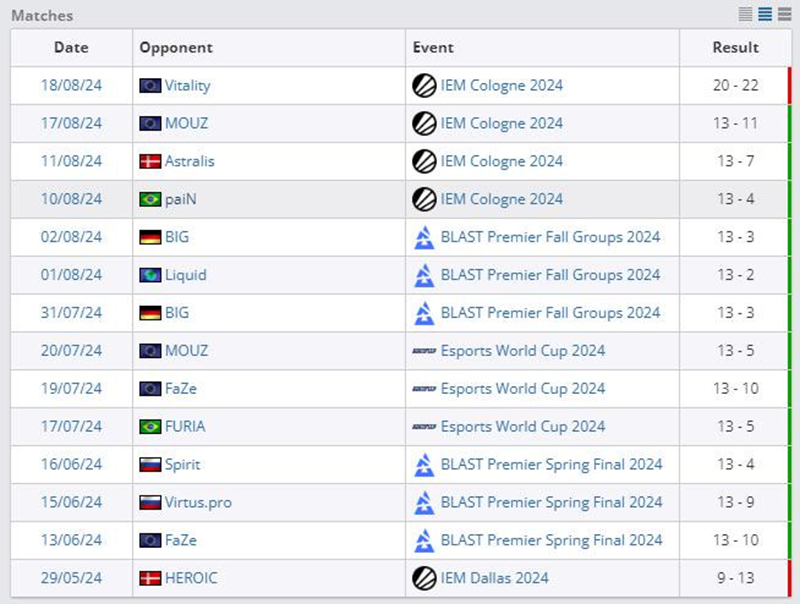The image size is (800, 604).
Task: Open the Vitality opponent link
Action: [187, 85]
